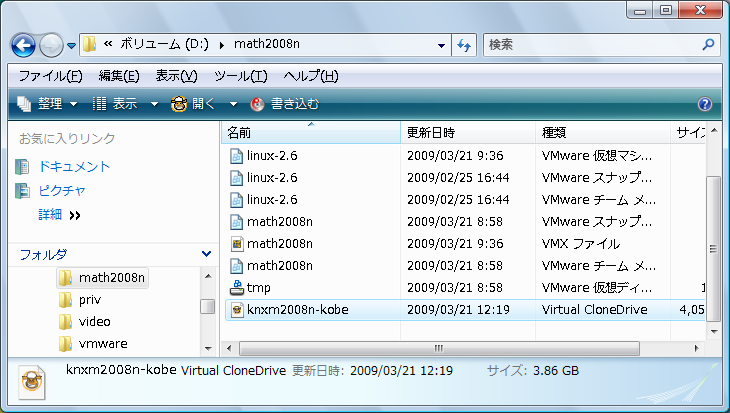
Task: Select math2008n VMware チーム file icon
Action: (x=237, y=266)
